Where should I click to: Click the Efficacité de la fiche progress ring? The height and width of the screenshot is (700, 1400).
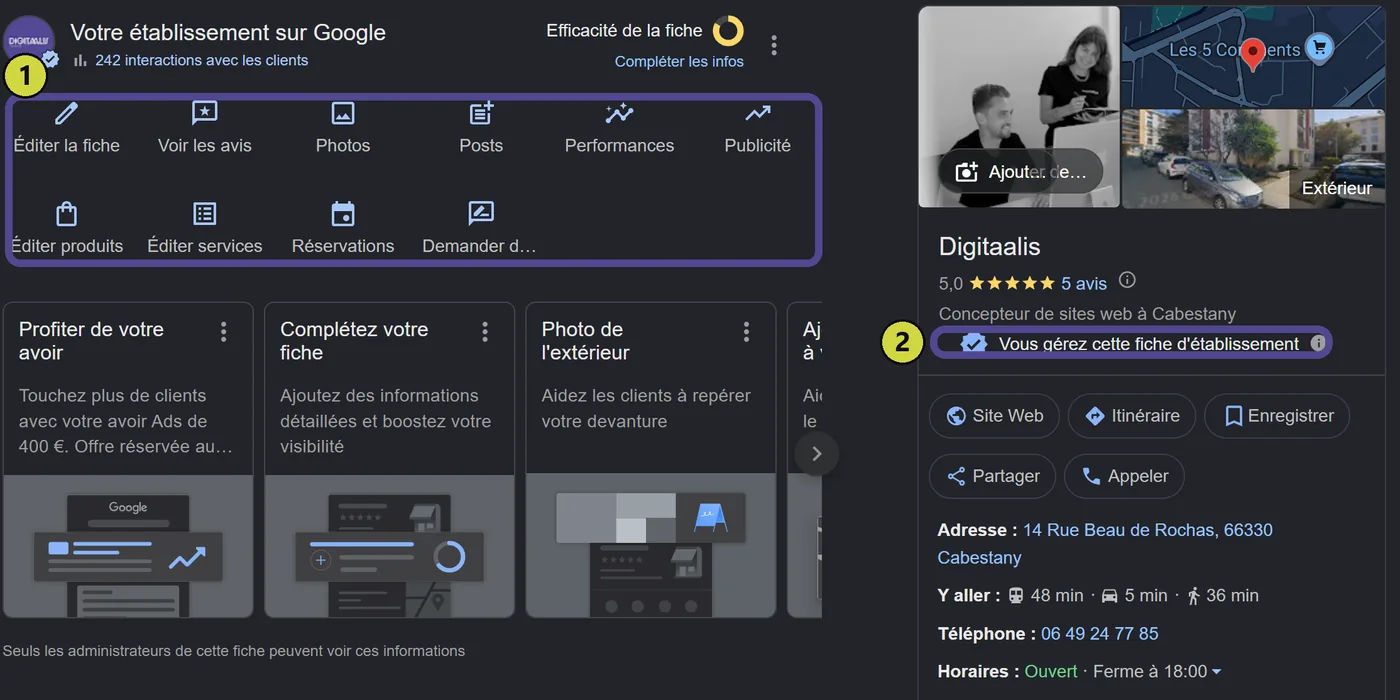click(x=728, y=31)
